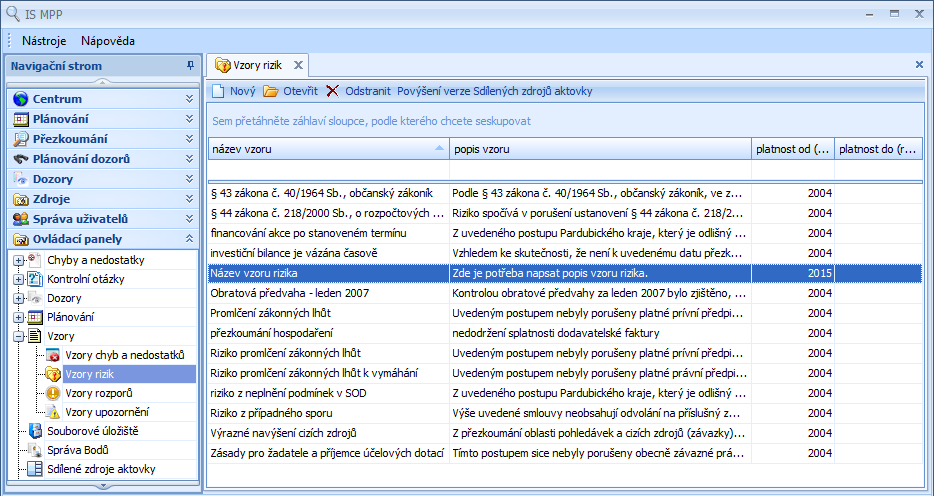Image resolution: width=934 pixels, height=496 pixels.
Task: Expand the Chyby a nedostatky tree node
Action: (x=18, y=260)
